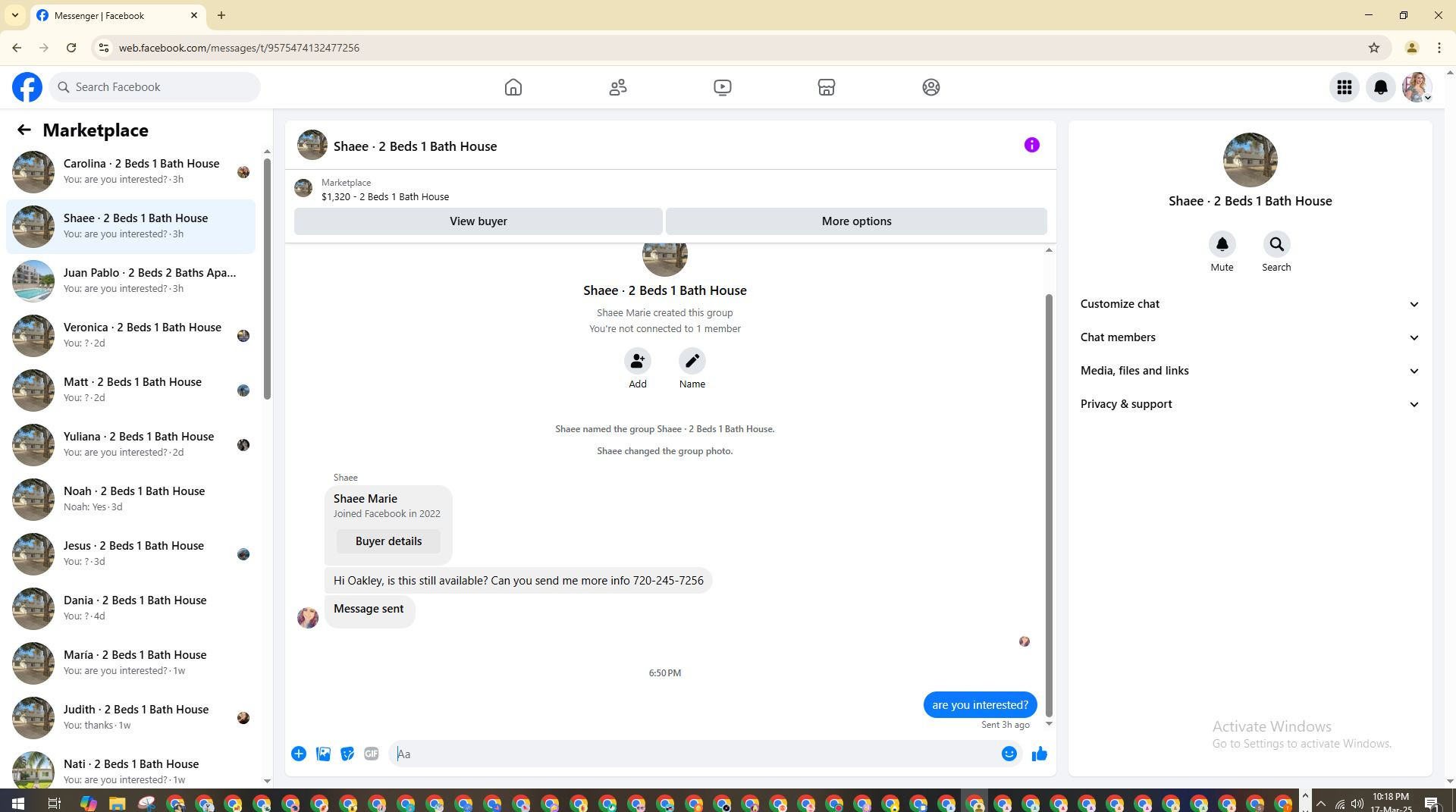The image size is (1456, 812).
Task: Open the Judith 2 Beds 1 Bath House chat
Action: (x=130, y=718)
